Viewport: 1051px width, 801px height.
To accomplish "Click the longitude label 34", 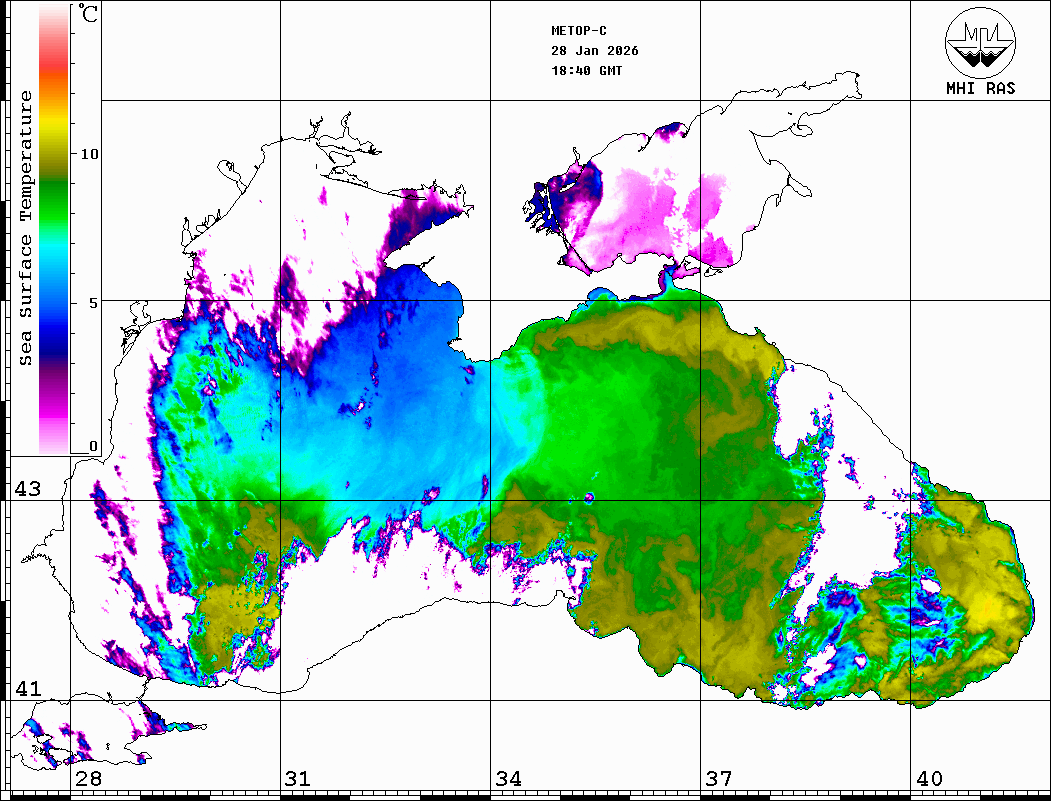I will [508, 779].
